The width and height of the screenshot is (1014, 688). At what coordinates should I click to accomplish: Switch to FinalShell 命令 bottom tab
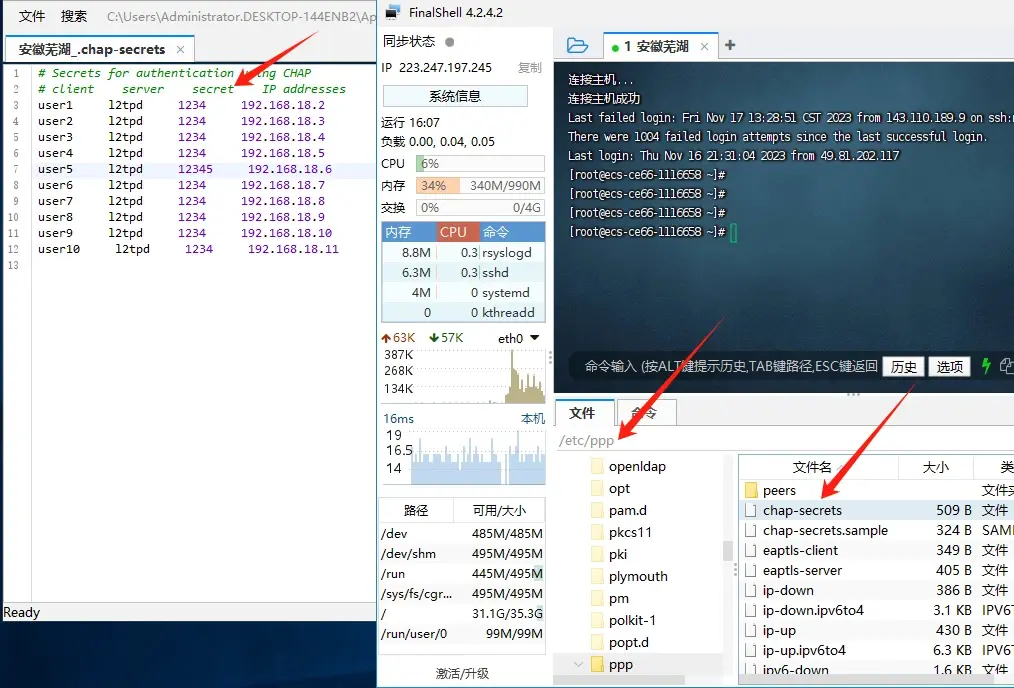(646, 413)
